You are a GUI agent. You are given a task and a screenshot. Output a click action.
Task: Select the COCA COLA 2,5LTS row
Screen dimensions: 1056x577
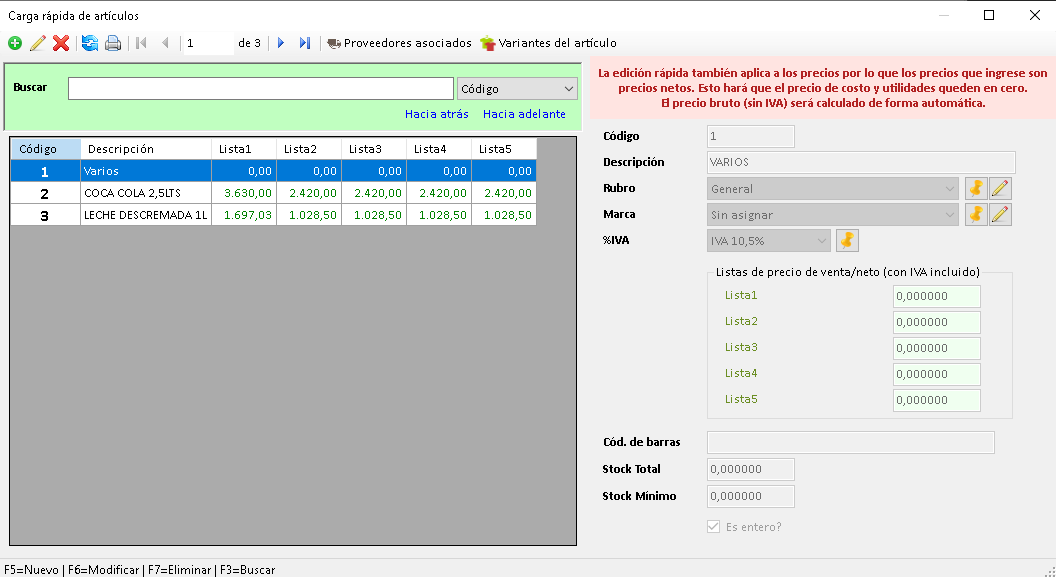(146, 193)
